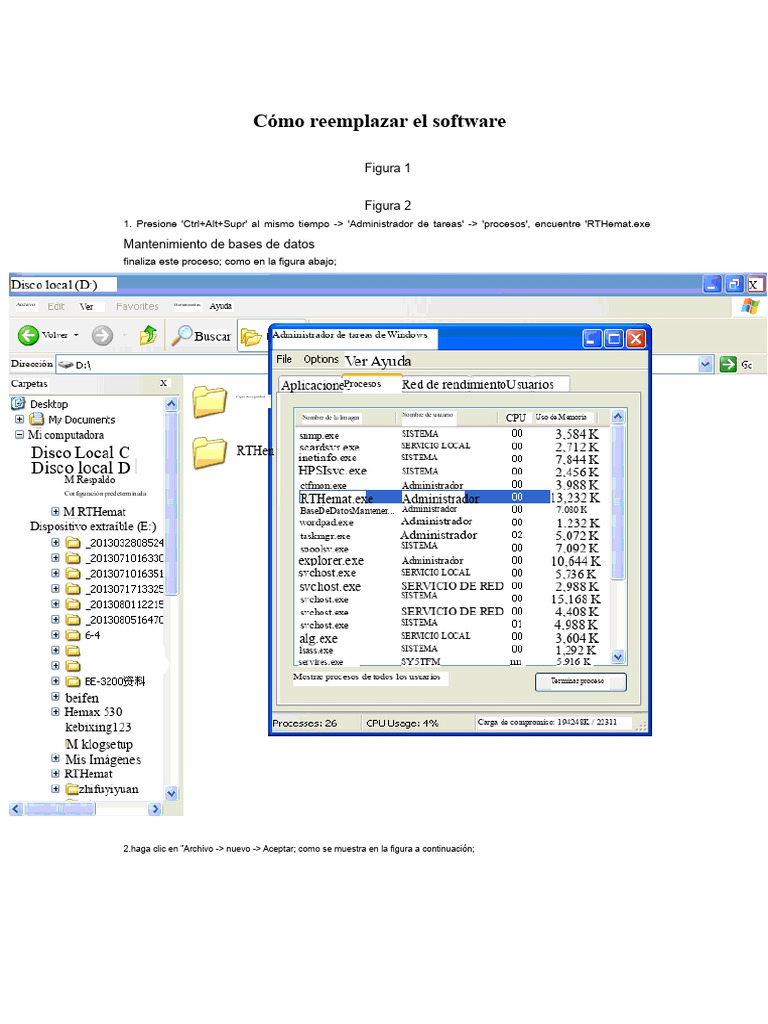This screenshot has height=1024, width=768.
Task: Expand the RTHemat node under Disco local D
Action: [x=56, y=511]
